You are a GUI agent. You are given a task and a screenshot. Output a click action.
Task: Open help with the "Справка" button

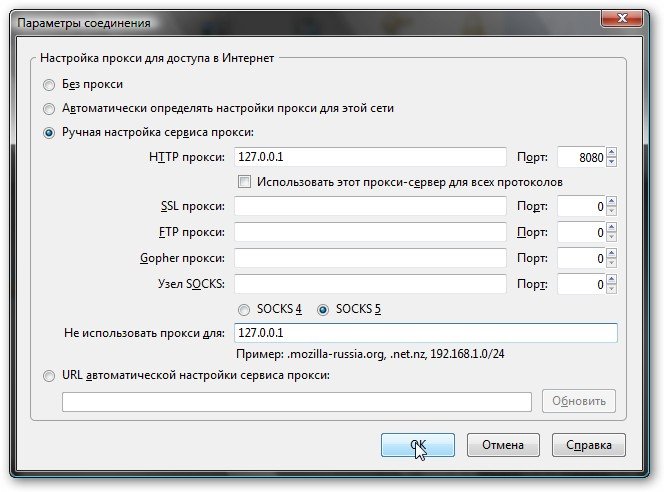pyautogui.click(x=588, y=445)
